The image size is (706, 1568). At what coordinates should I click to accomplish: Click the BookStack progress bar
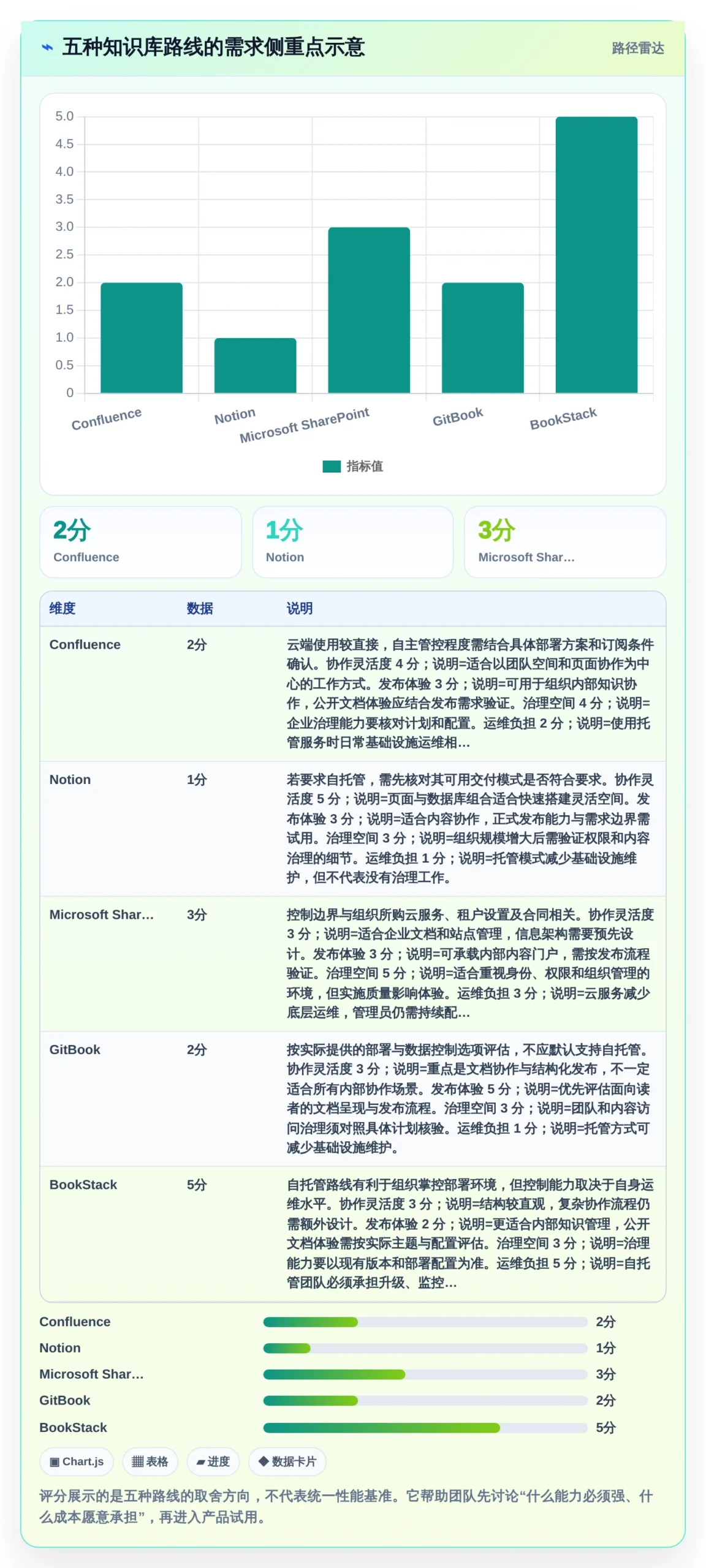click(x=425, y=1428)
